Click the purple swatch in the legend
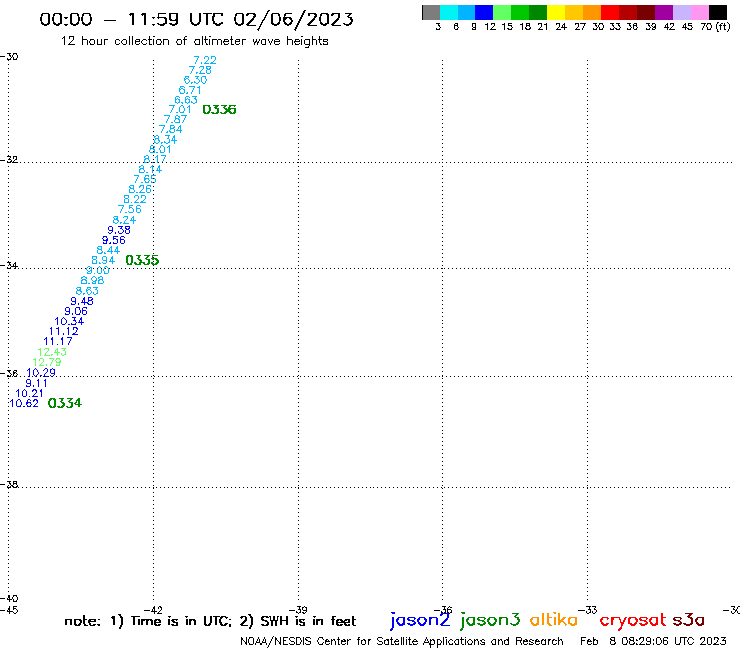The height and width of the screenshot is (650, 740). [x=664, y=12]
